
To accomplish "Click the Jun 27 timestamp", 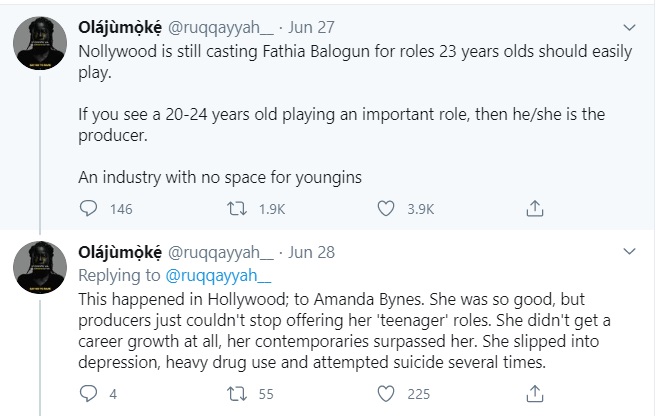I will coord(311,28).
